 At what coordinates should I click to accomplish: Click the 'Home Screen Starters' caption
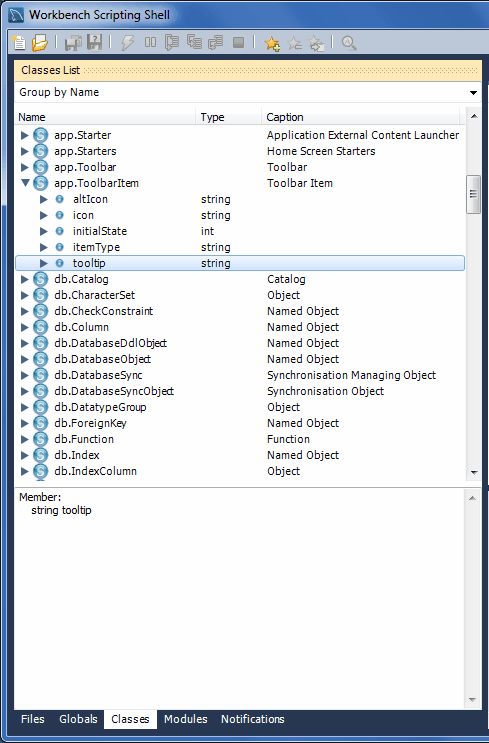point(321,151)
